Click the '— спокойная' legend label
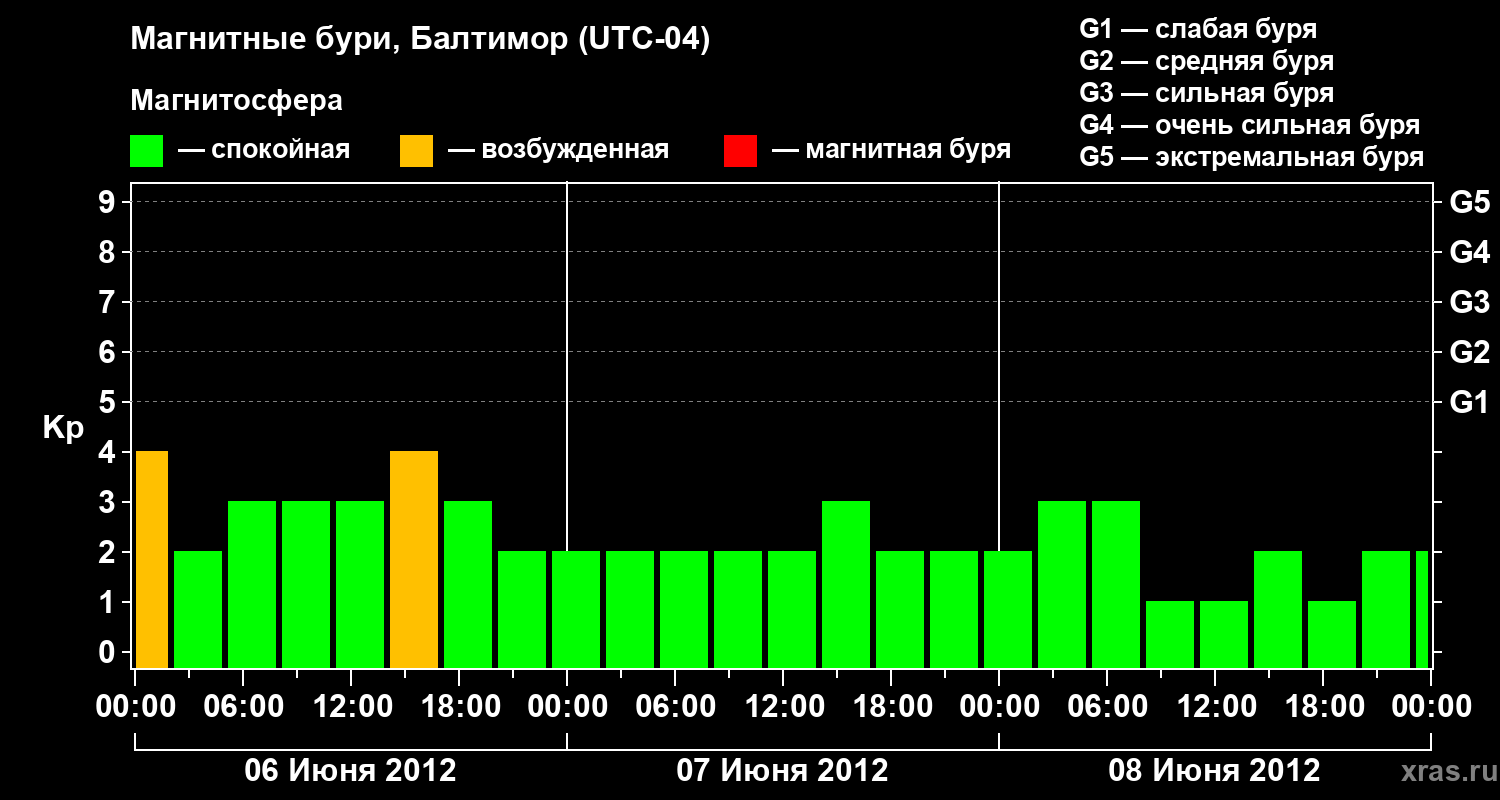Image resolution: width=1500 pixels, height=800 pixels. pyautogui.click(x=264, y=151)
